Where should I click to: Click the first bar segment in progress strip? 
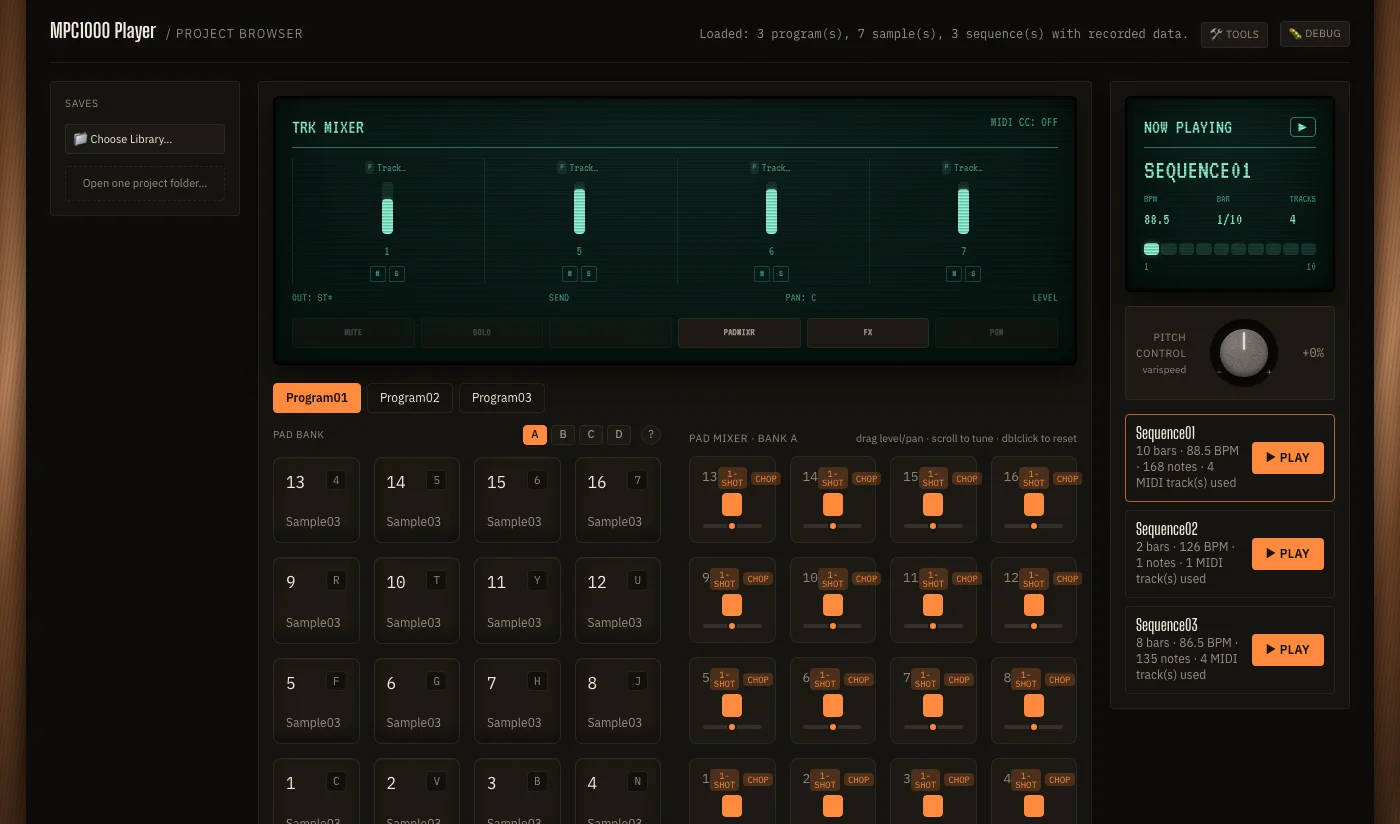tap(1151, 249)
